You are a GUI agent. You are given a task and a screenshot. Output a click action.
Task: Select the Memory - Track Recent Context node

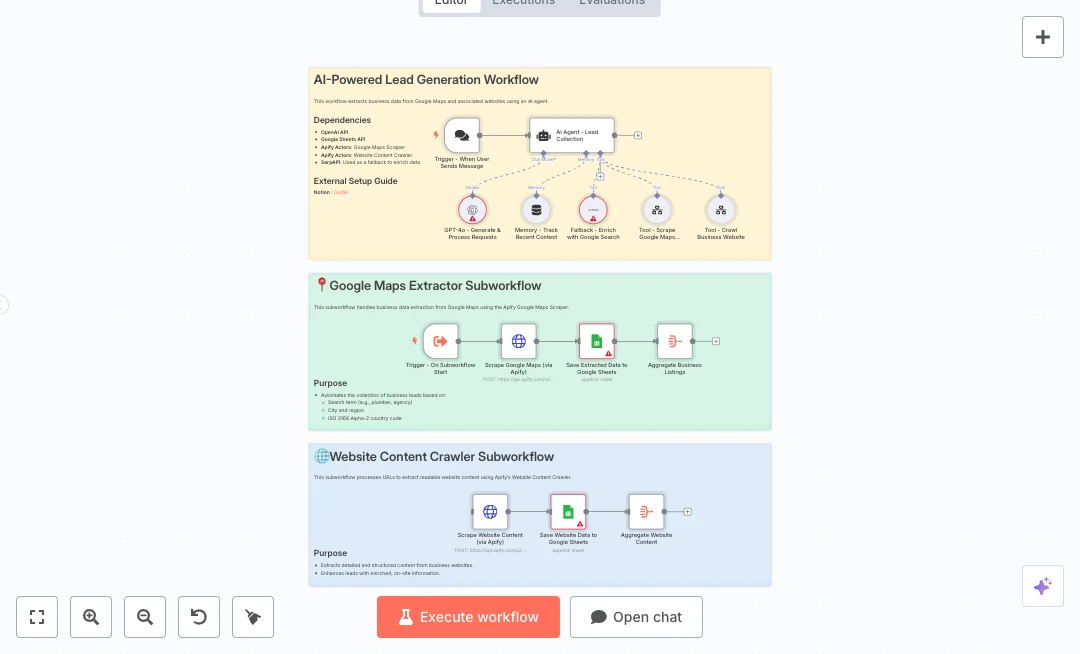point(536,210)
